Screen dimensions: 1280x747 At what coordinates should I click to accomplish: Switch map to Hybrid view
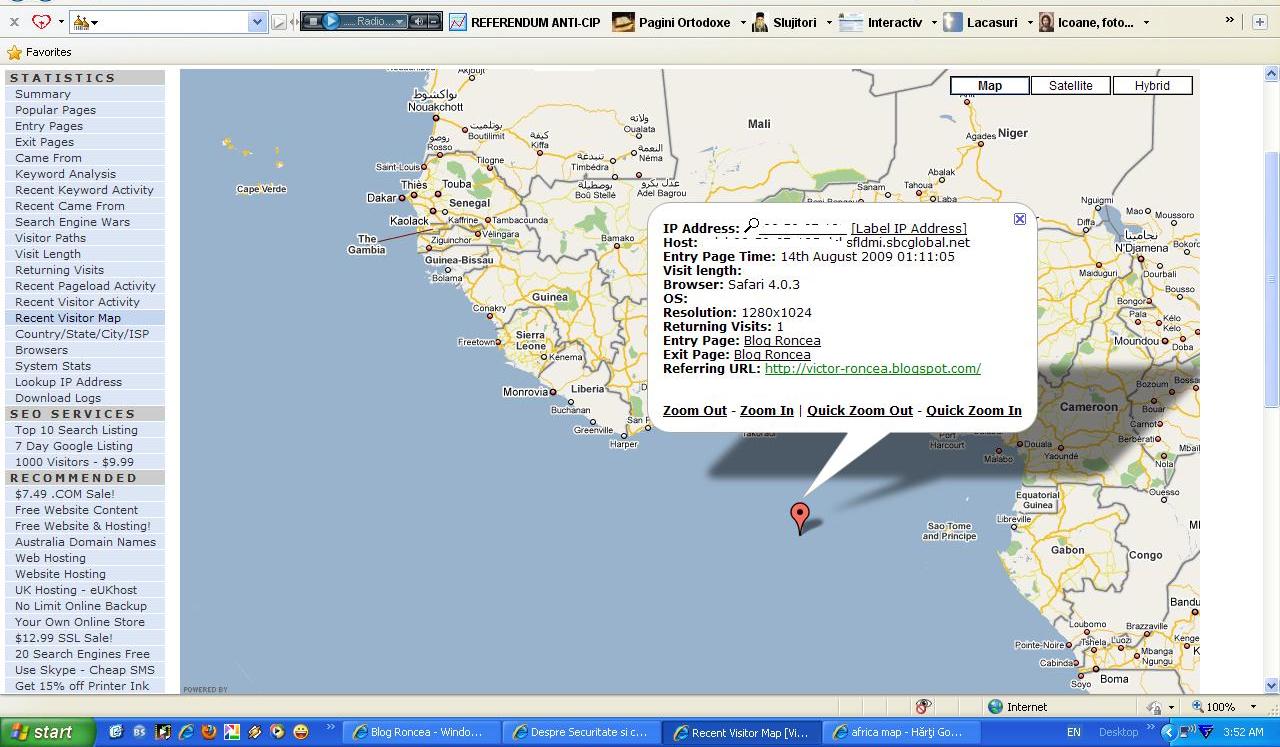point(1152,86)
